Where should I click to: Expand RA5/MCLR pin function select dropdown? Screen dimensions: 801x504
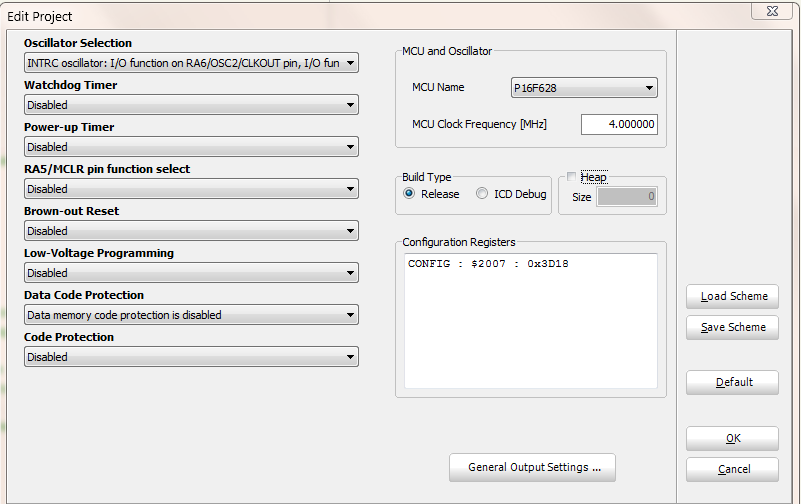pyautogui.click(x=191, y=189)
